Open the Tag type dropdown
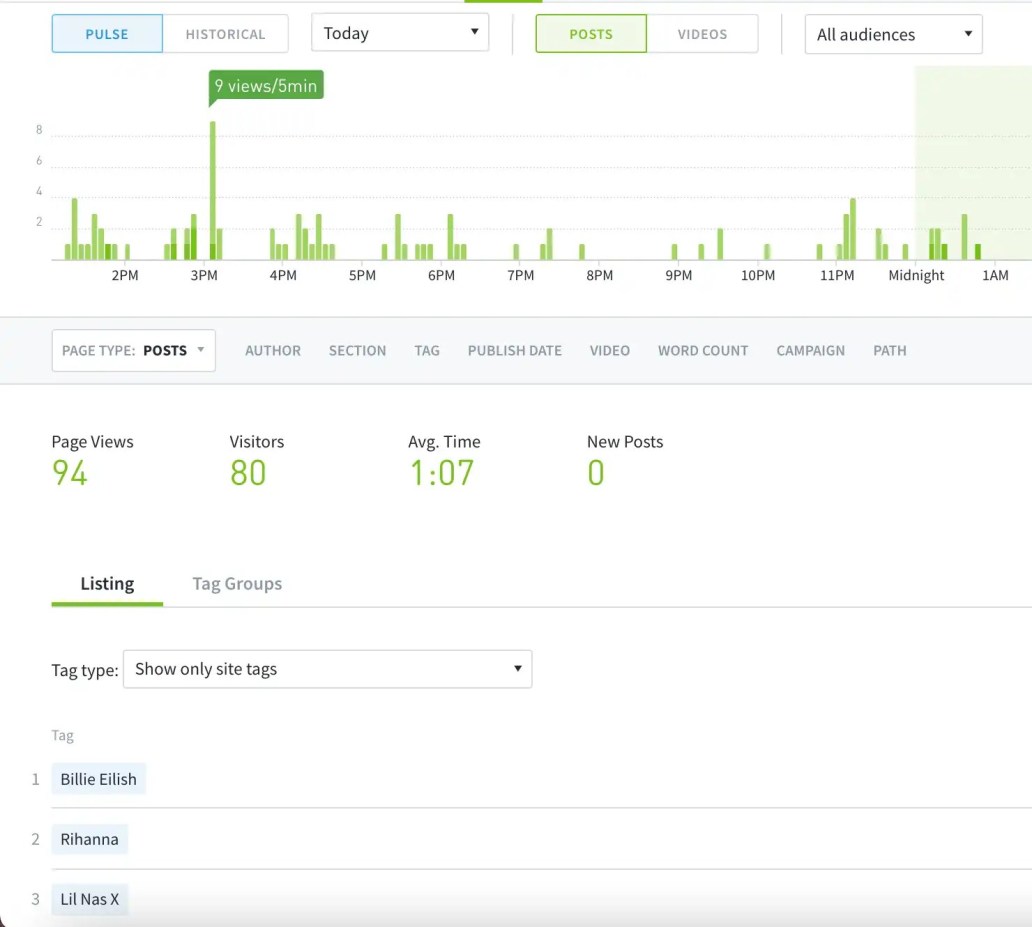Screen dimensions: 1032x927 (327, 668)
